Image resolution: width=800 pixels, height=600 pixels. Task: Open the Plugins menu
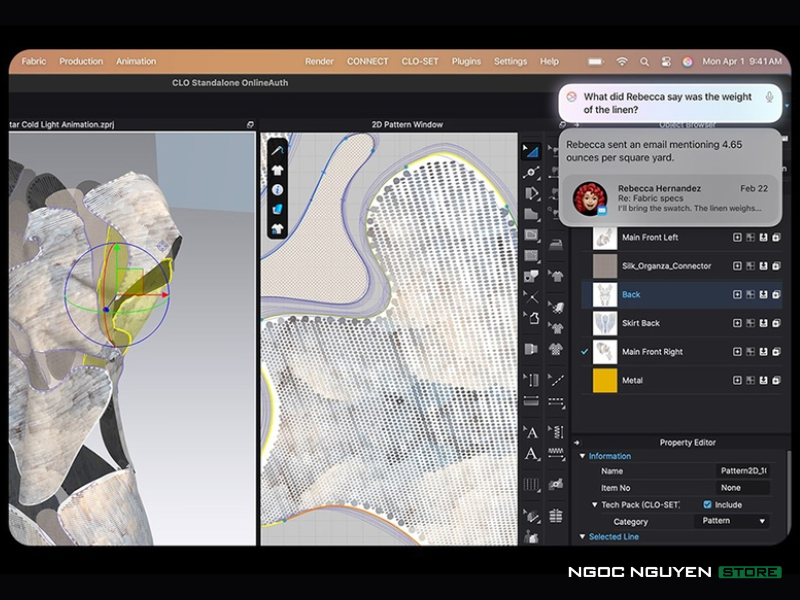coord(466,61)
